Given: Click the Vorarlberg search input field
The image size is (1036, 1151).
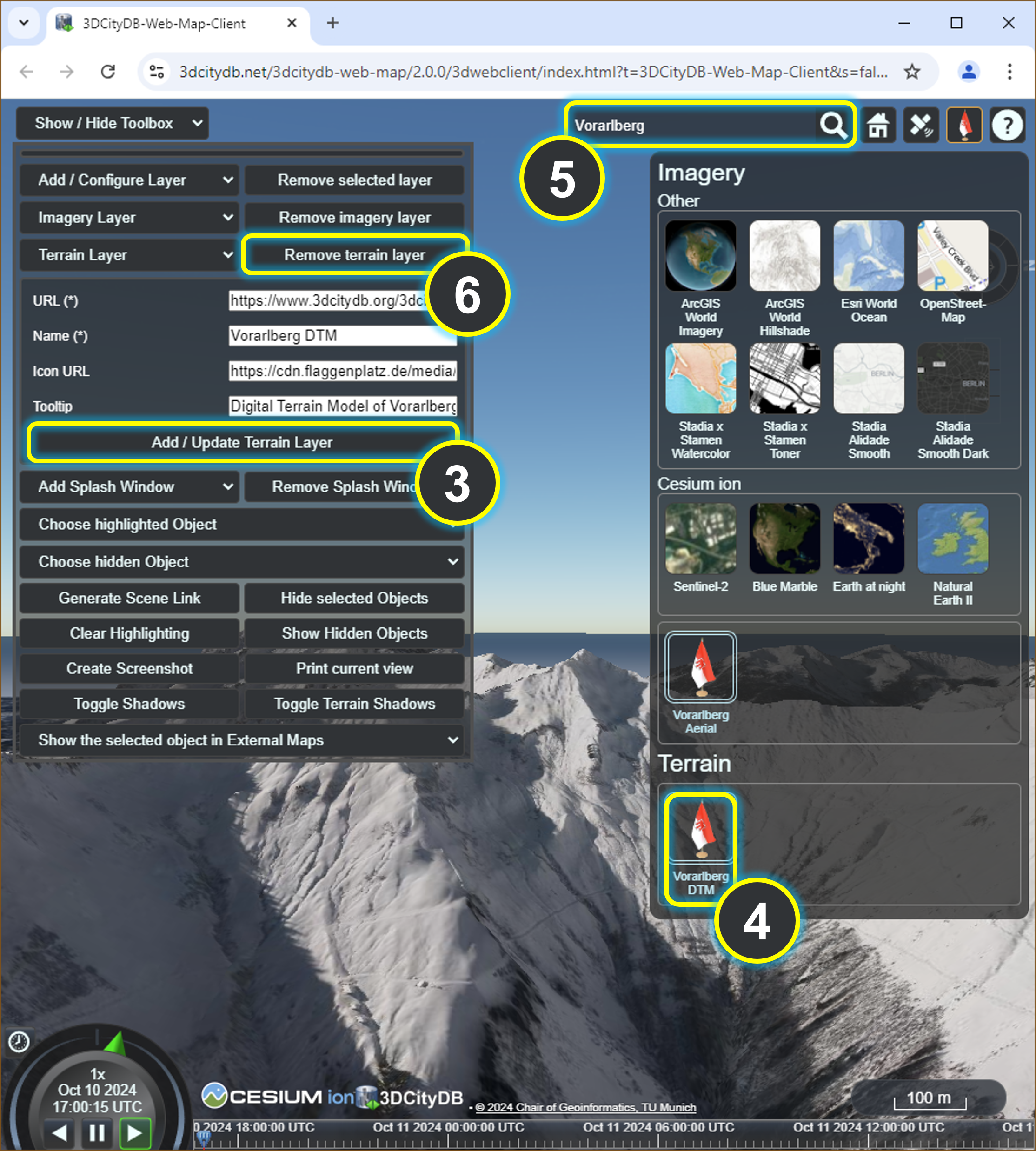Looking at the screenshot, I should (x=693, y=125).
